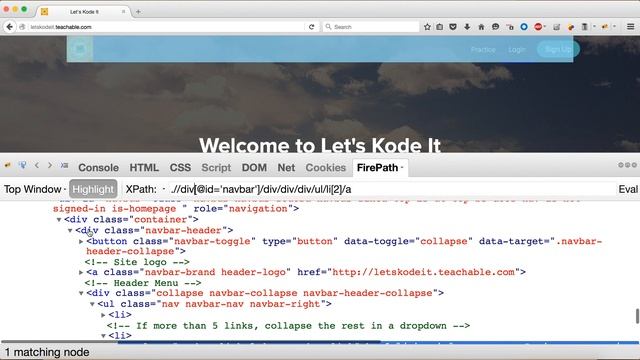Screen dimensions: 640x360
Task: Click the Eval button
Action: [x=628, y=189]
